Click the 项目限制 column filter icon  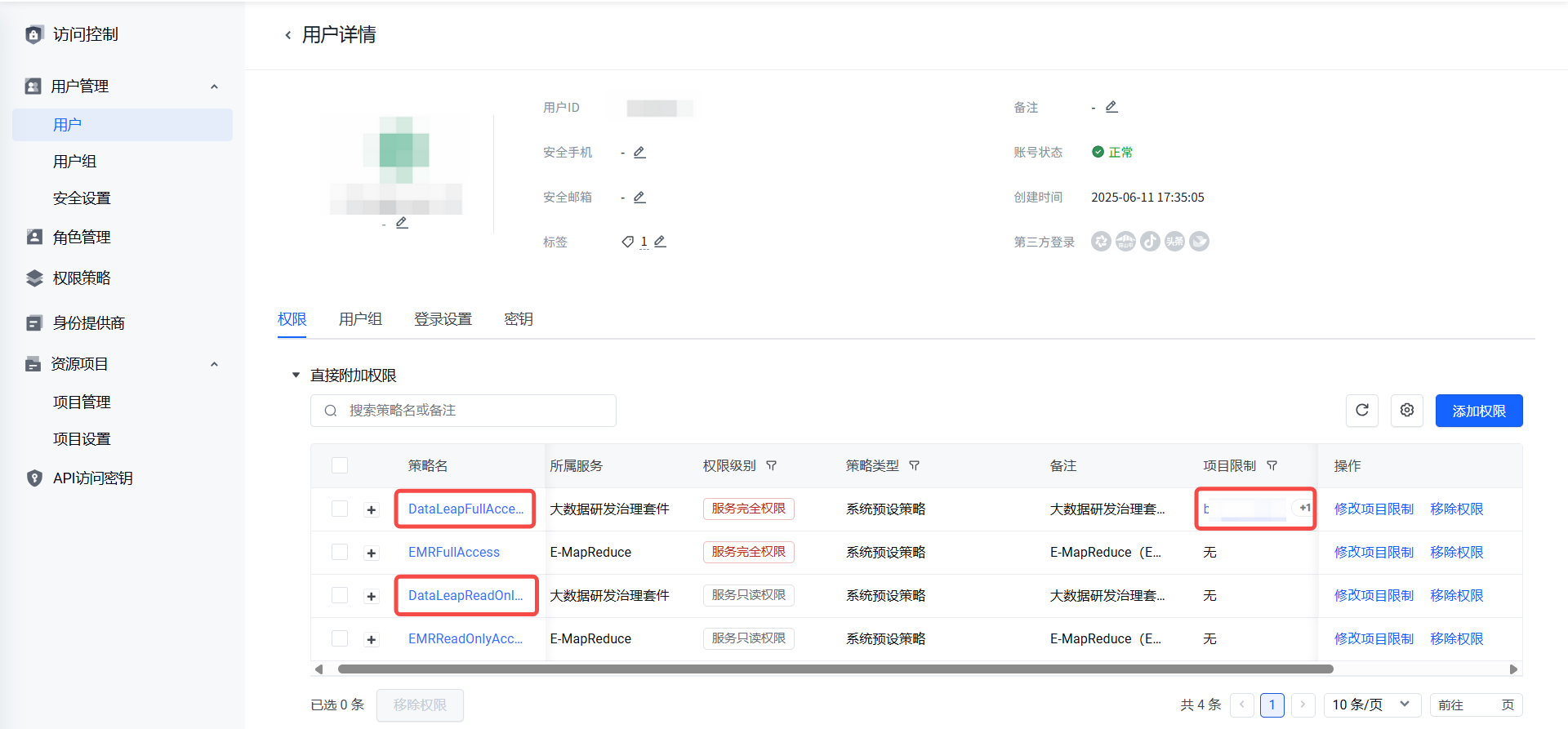[1272, 466]
